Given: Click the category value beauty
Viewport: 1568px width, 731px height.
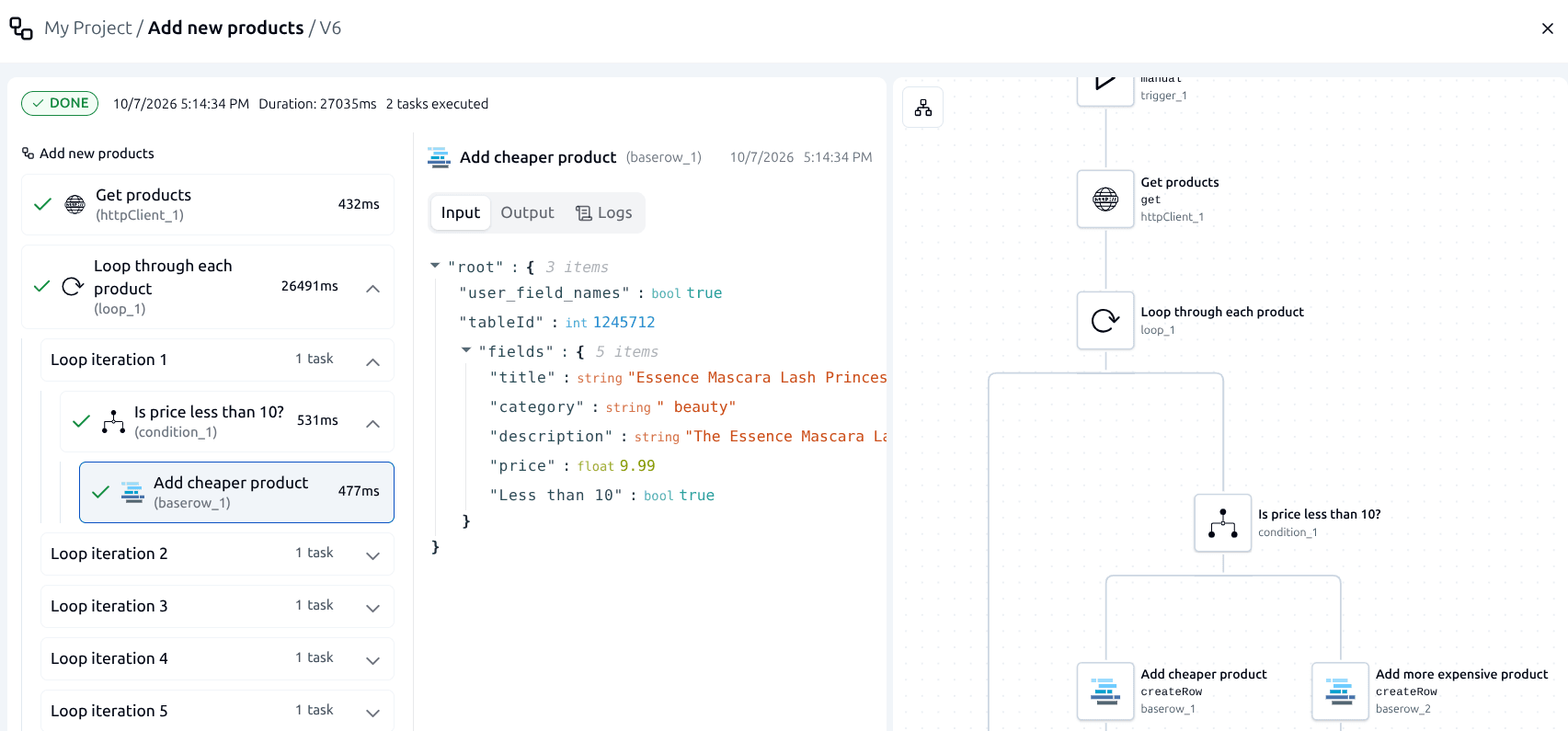Looking at the screenshot, I should coord(696,406).
